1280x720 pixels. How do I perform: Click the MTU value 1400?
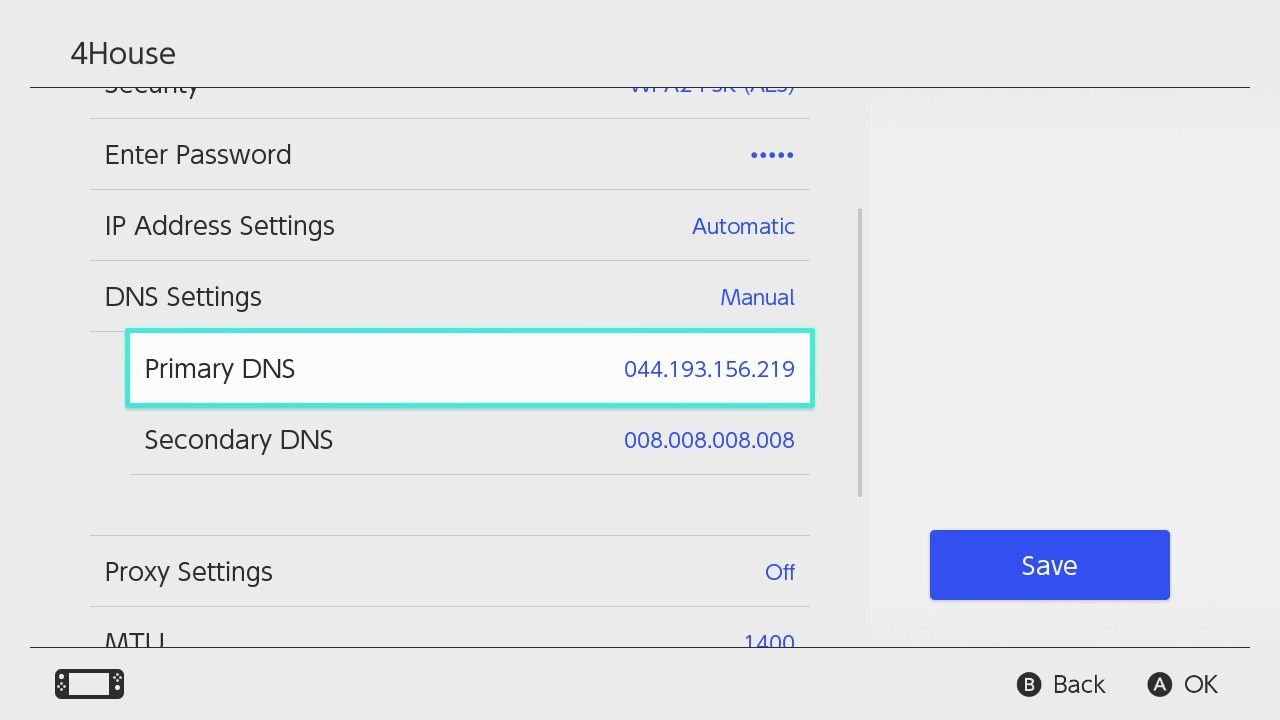[x=769, y=641]
